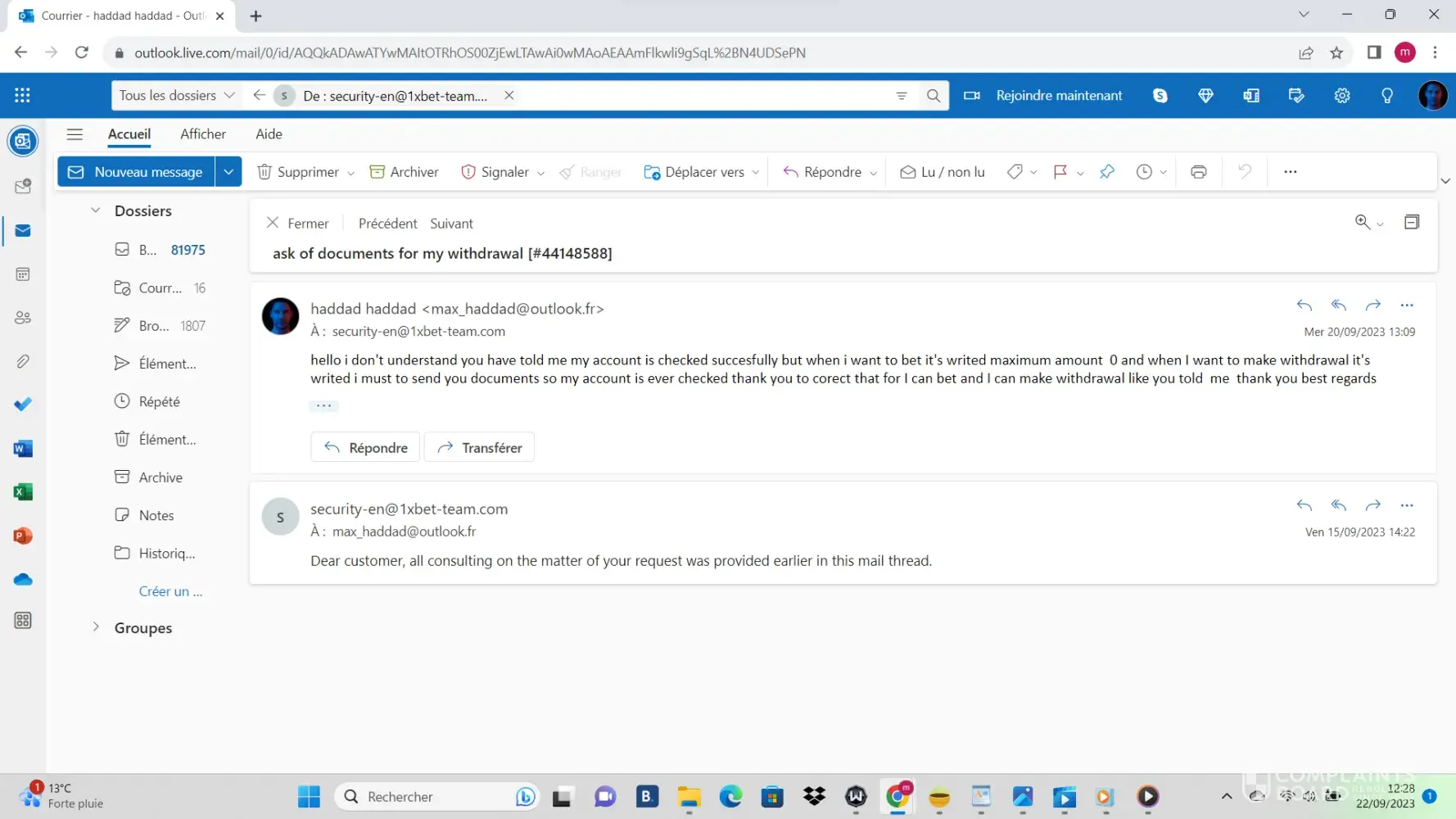Open the Nouveau message dropdown arrow
Screen dimensions: 1456x819
228,172
